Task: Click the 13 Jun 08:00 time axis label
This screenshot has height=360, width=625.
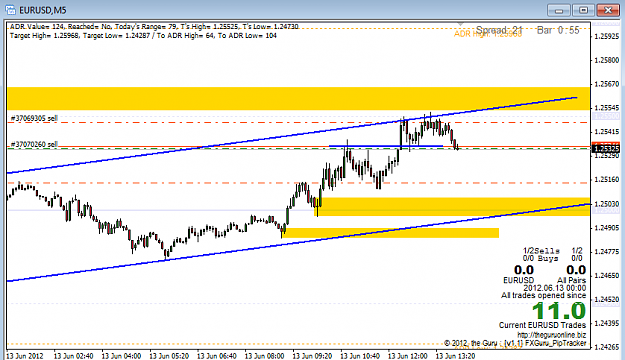Action: point(265,356)
